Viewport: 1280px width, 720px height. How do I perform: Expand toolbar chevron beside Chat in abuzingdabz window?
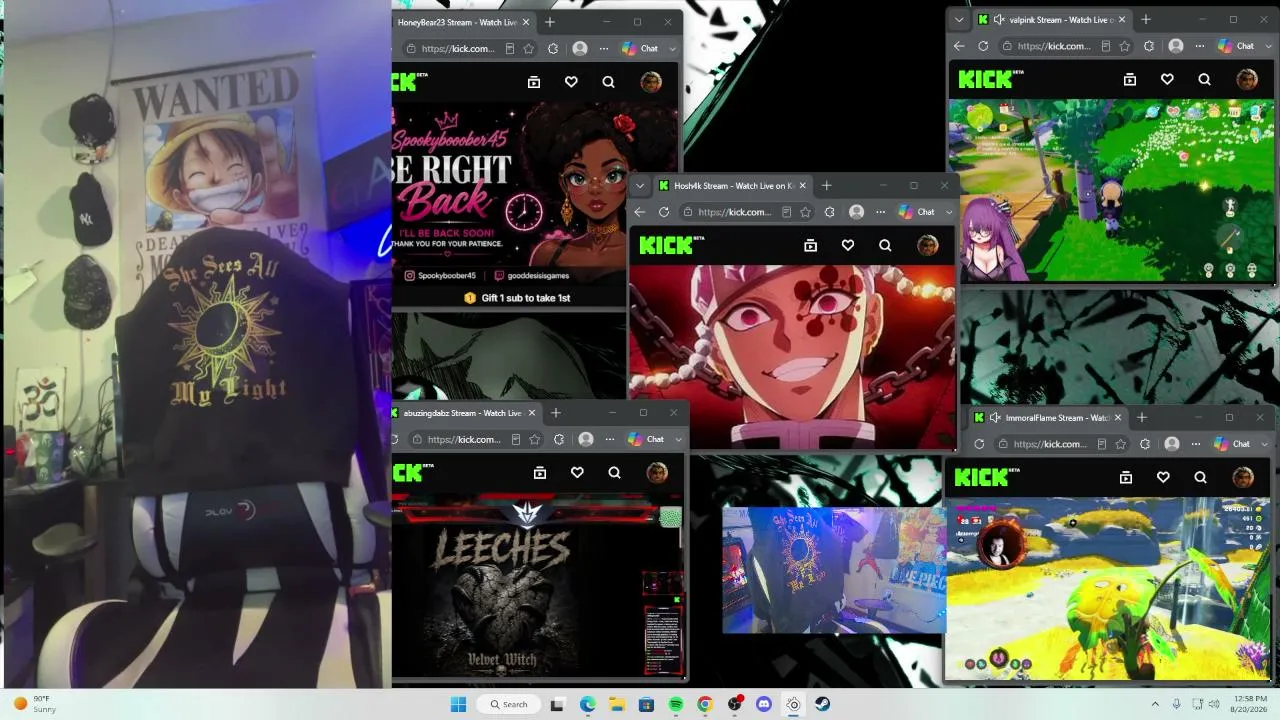(x=678, y=439)
